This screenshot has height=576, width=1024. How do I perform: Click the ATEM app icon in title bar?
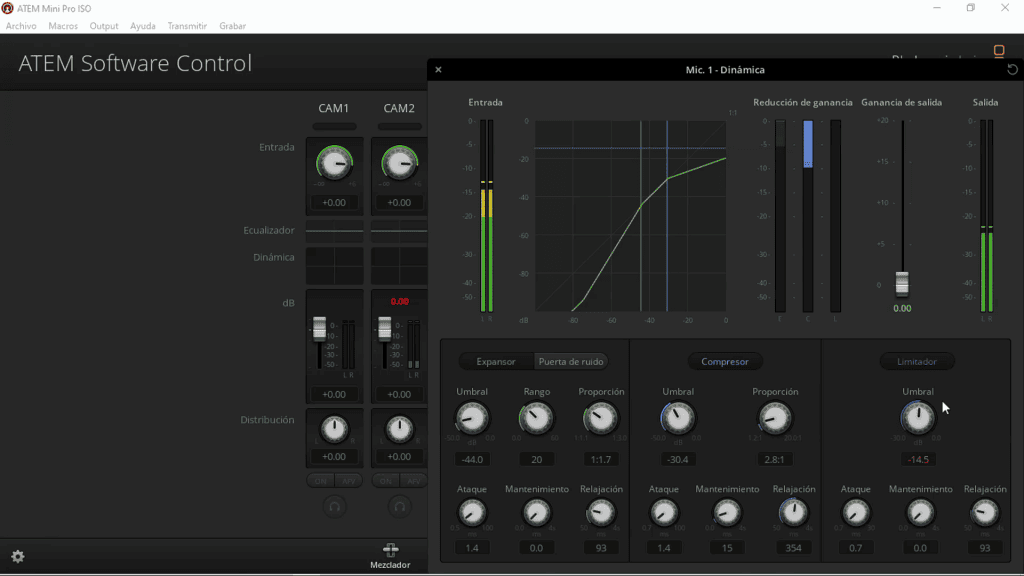click(x=7, y=8)
